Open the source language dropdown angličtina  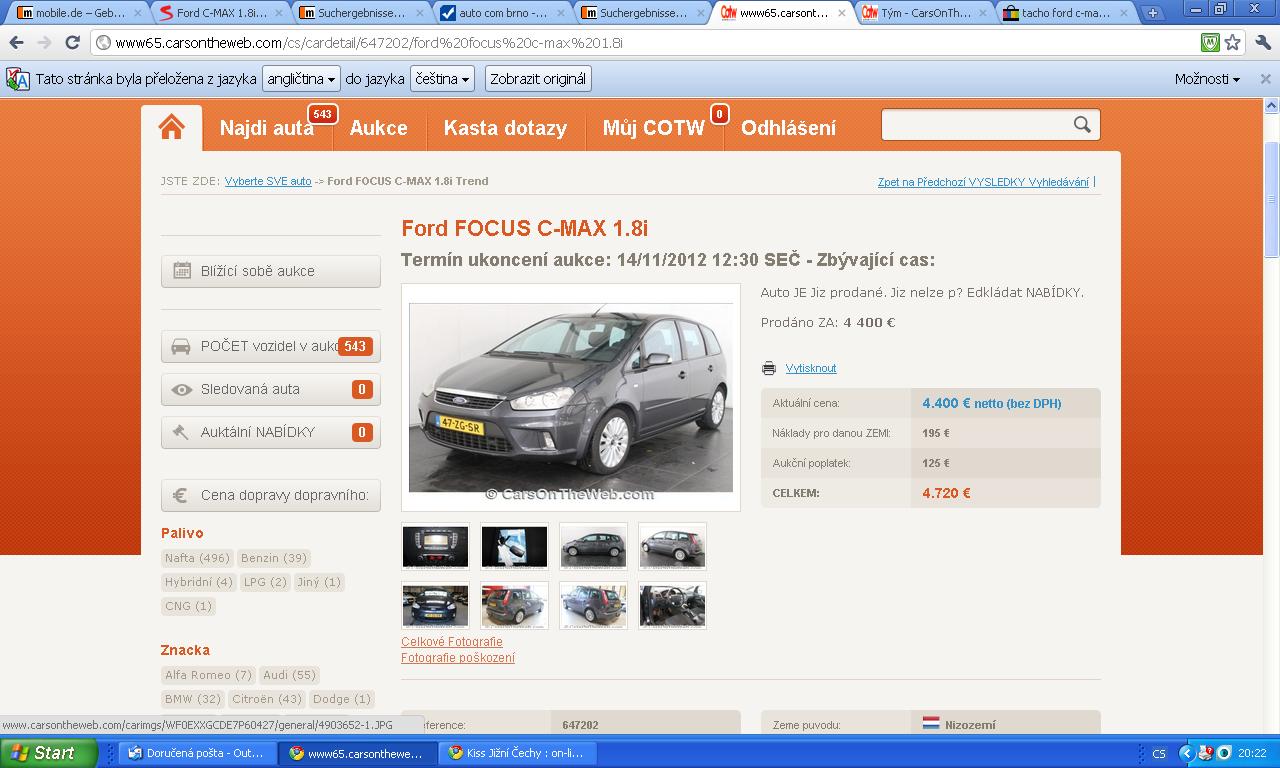coord(301,79)
